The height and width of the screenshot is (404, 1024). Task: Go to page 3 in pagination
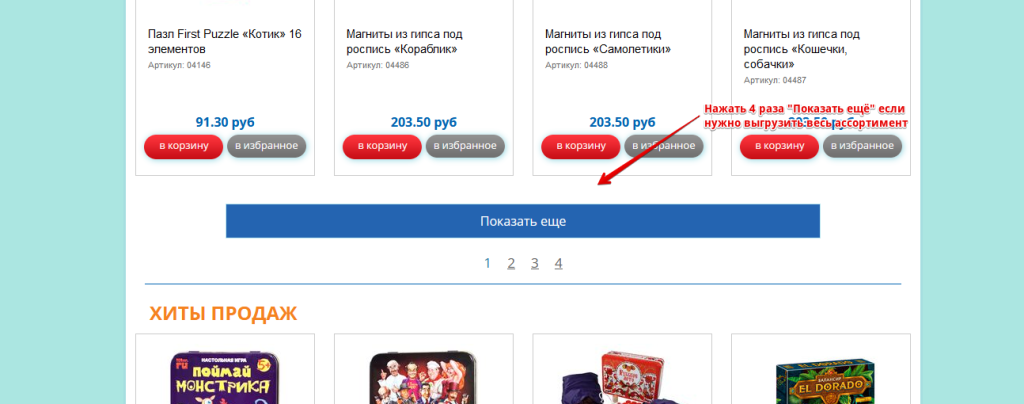click(x=535, y=263)
